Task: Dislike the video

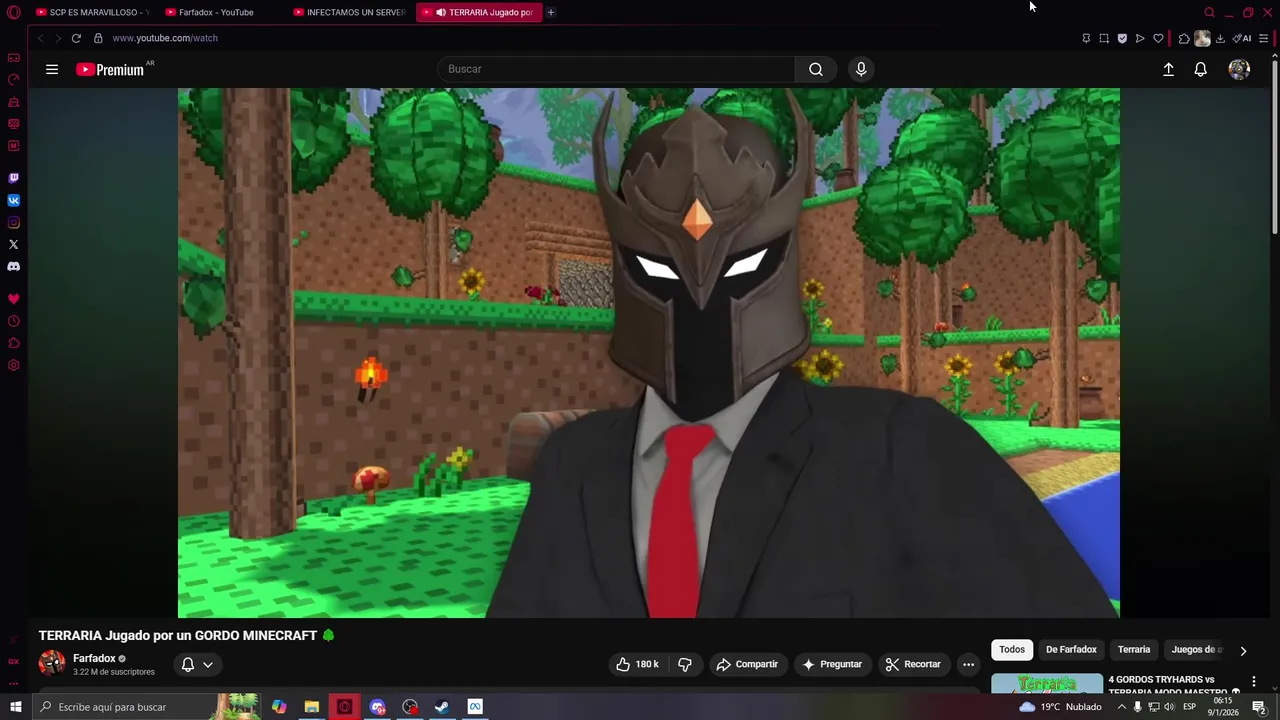Action: (685, 664)
